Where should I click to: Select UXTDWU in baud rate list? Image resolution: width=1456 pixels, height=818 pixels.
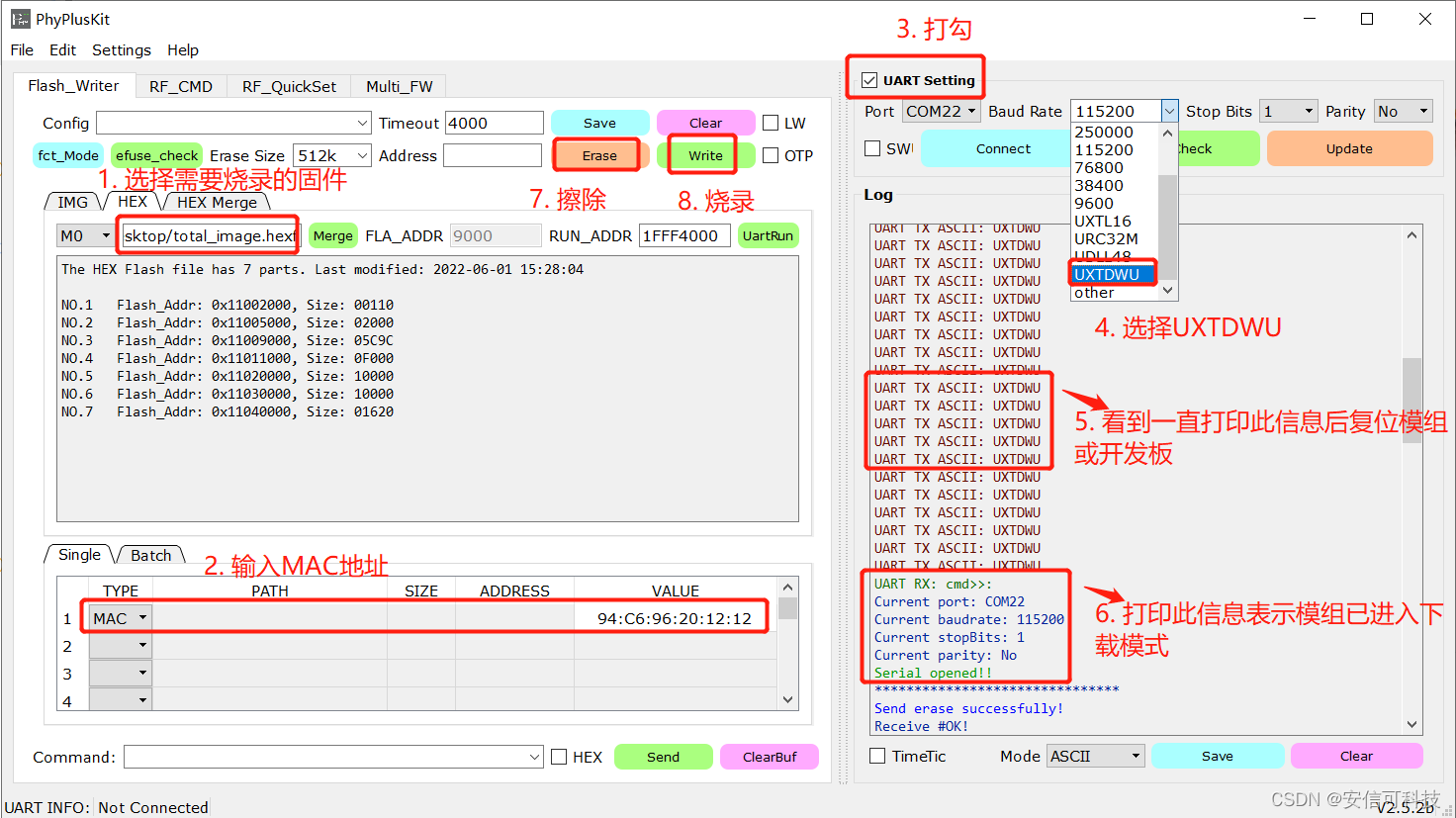point(1108,274)
